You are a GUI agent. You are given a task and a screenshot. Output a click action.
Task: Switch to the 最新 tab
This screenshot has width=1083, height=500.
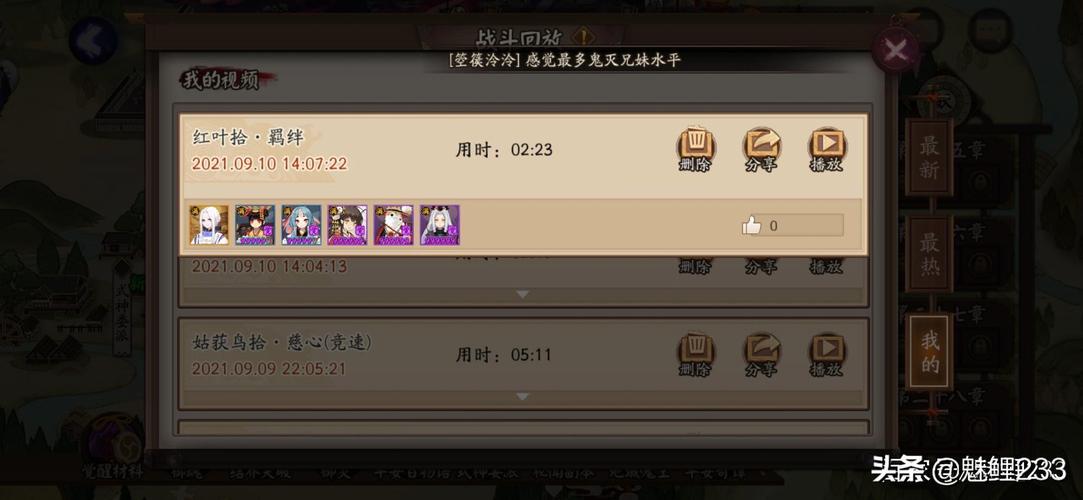pyautogui.click(x=929, y=157)
